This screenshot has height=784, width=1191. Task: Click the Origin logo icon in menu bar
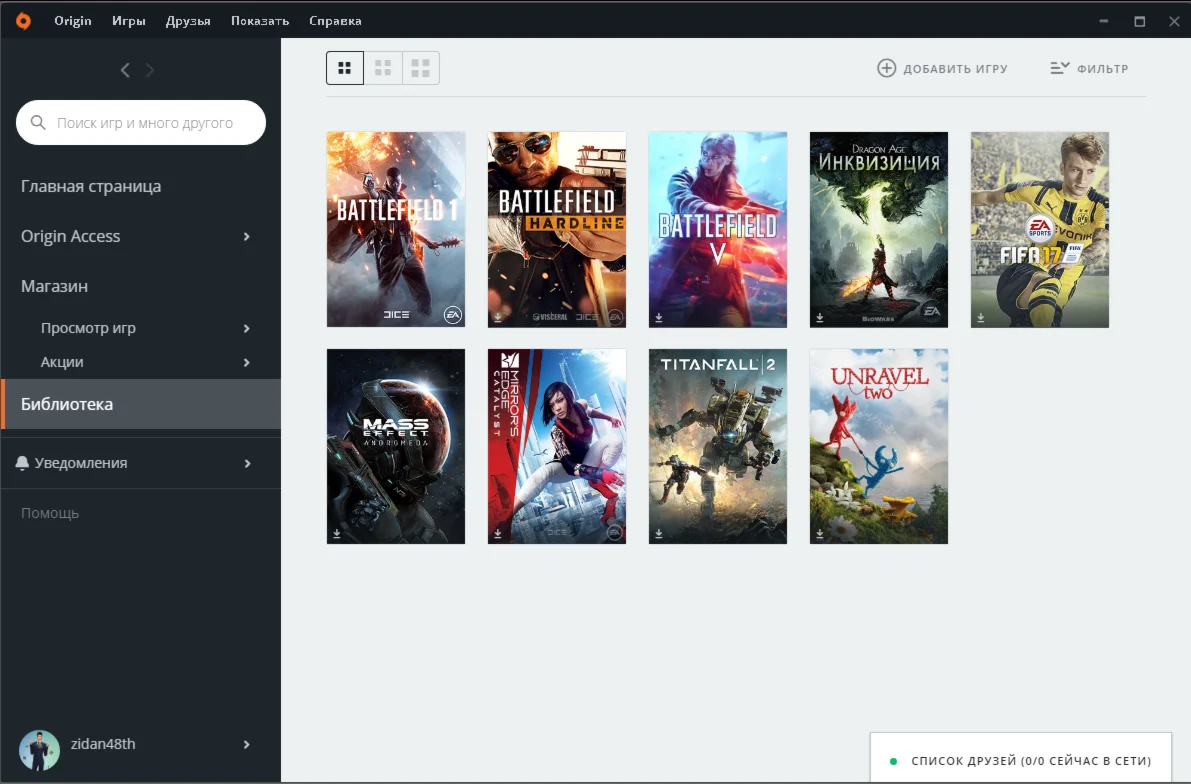[x=22, y=20]
